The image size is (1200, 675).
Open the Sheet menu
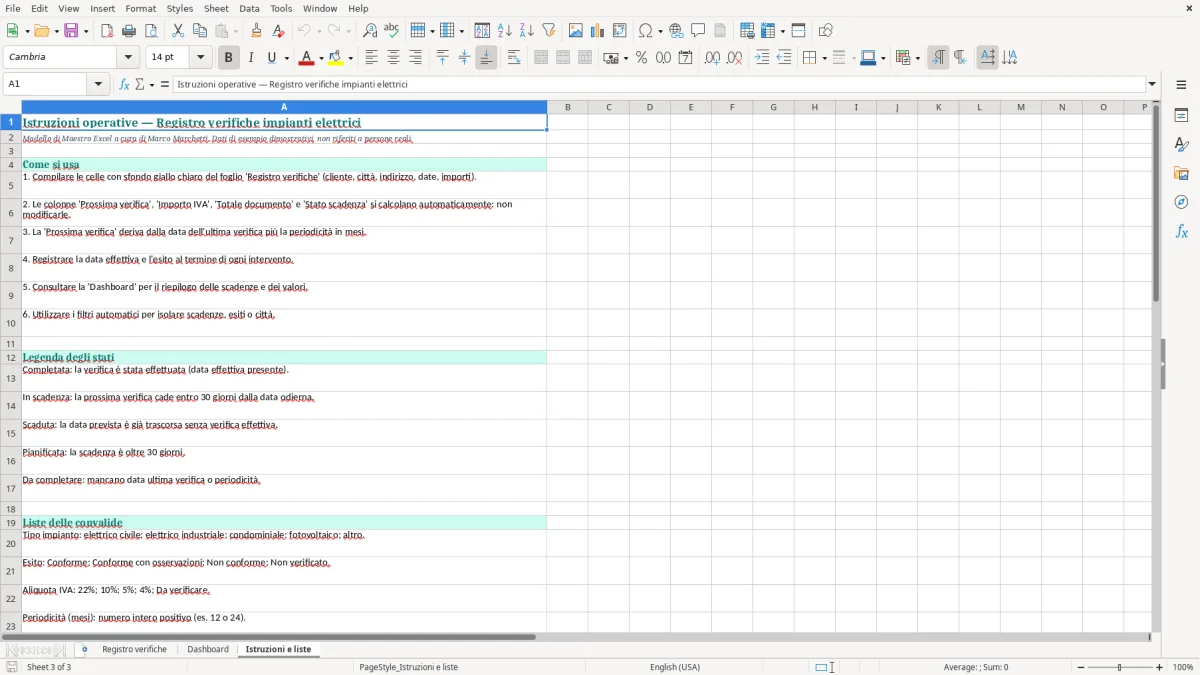click(x=216, y=8)
